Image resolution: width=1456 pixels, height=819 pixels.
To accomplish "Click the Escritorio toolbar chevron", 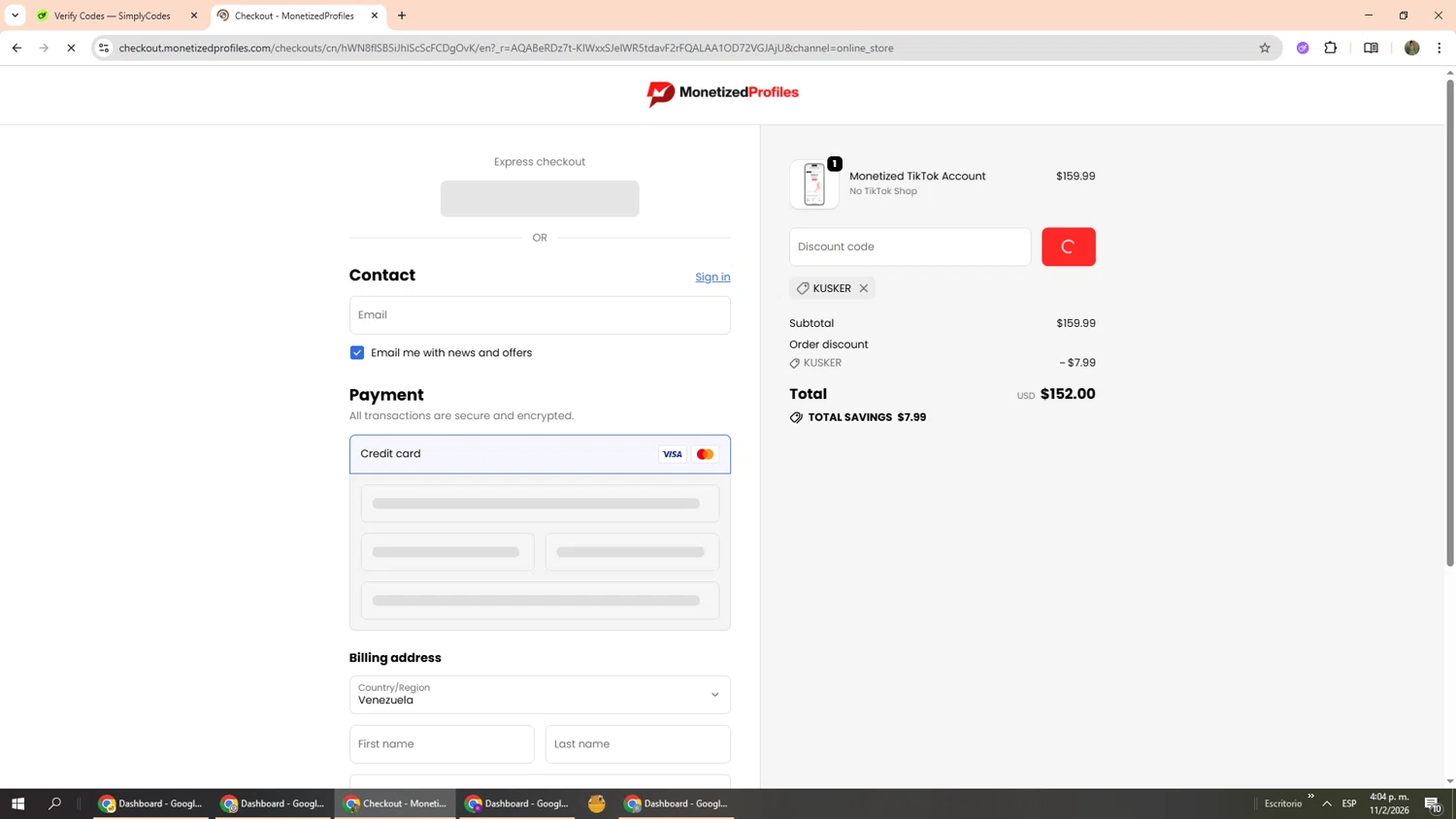I will click(1310, 797).
